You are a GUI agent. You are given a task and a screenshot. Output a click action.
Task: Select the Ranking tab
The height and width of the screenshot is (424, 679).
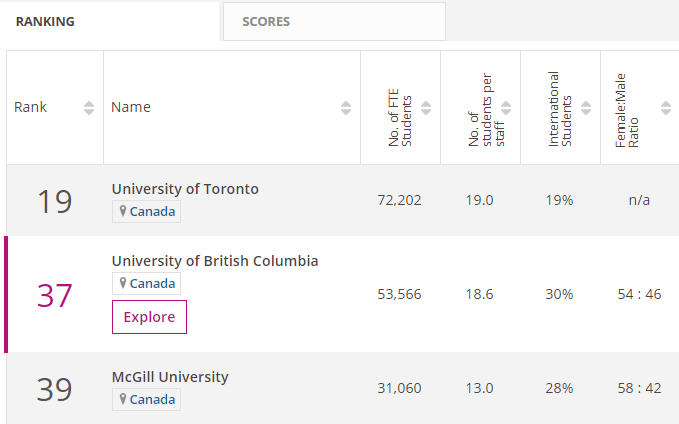(x=45, y=21)
